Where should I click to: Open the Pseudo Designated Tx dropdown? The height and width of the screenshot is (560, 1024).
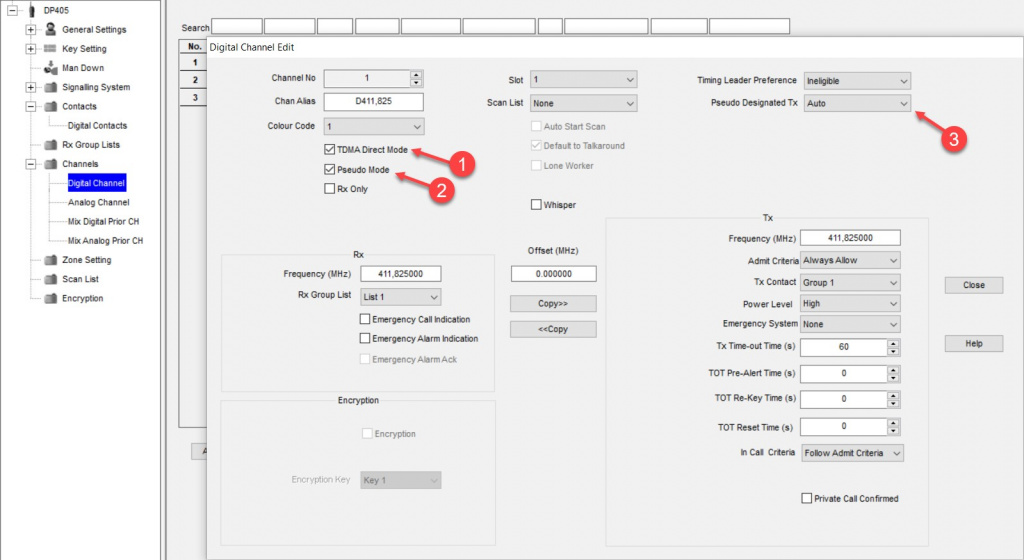[x=857, y=103]
